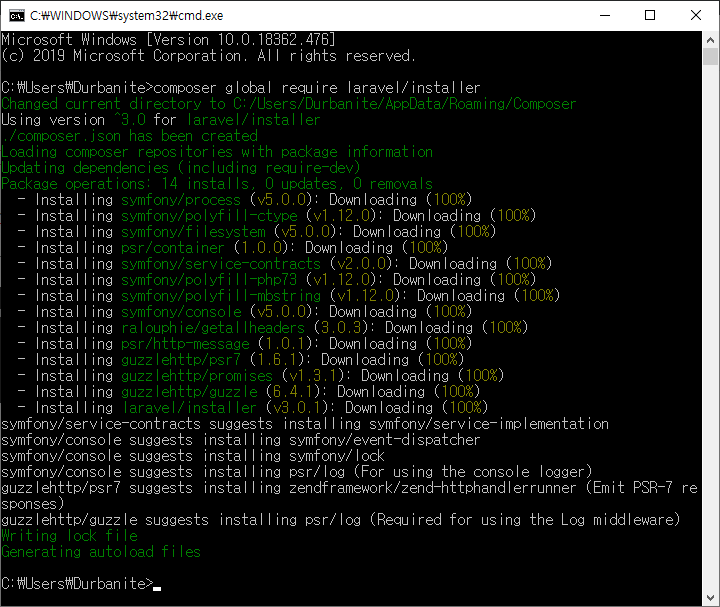Screen dimensions: 720x607
Task: Click the 'Changed current directory to' line
Action: coord(288,104)
